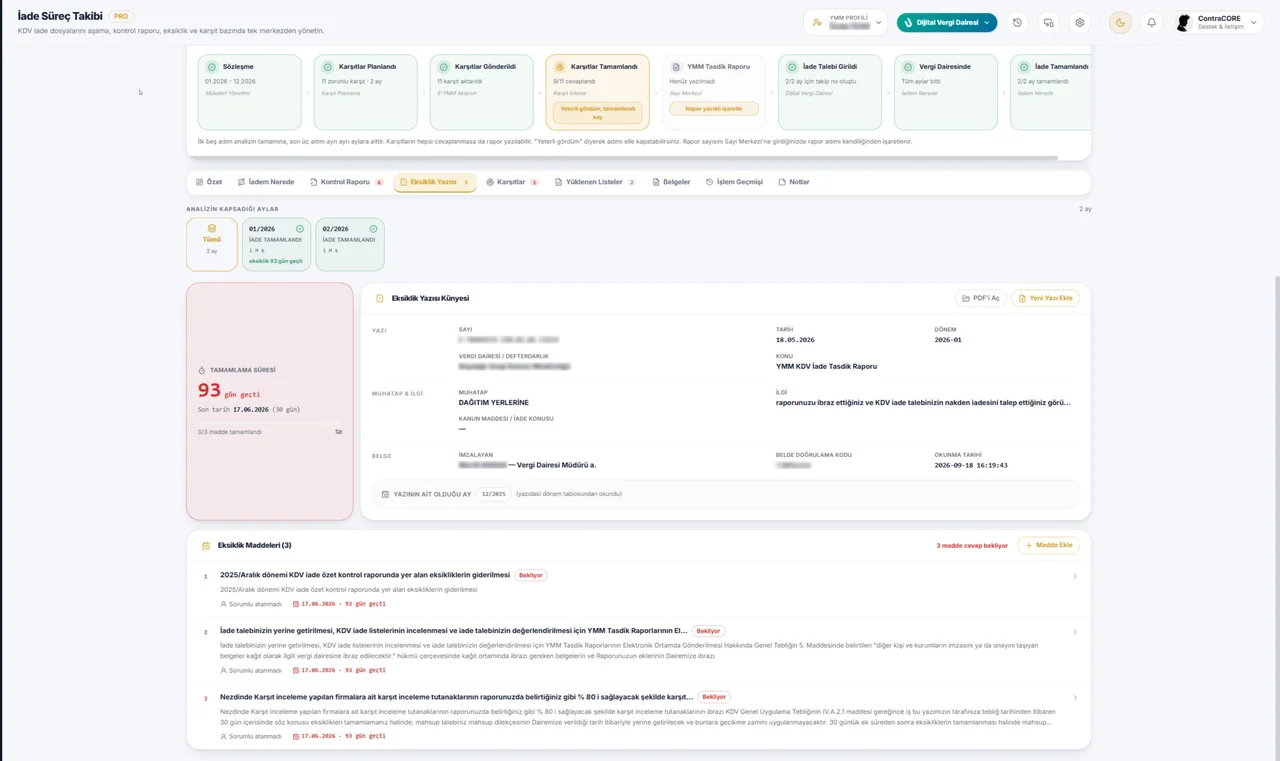Click the Karşıtlar Tamamlandı step icon
The height and width of the screenshot is (761, 1280).
[x=560, y=67]
